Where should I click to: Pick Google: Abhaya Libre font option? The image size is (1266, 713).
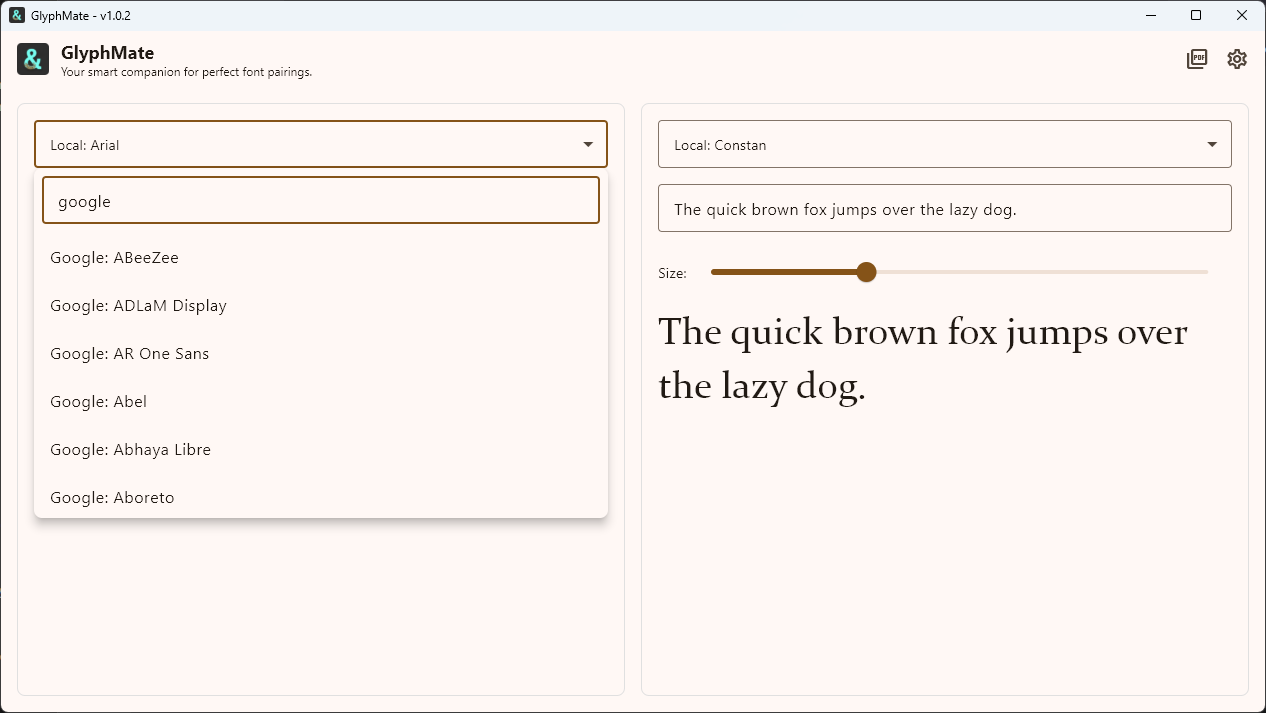pyautogui.click(x=130, y=449)
